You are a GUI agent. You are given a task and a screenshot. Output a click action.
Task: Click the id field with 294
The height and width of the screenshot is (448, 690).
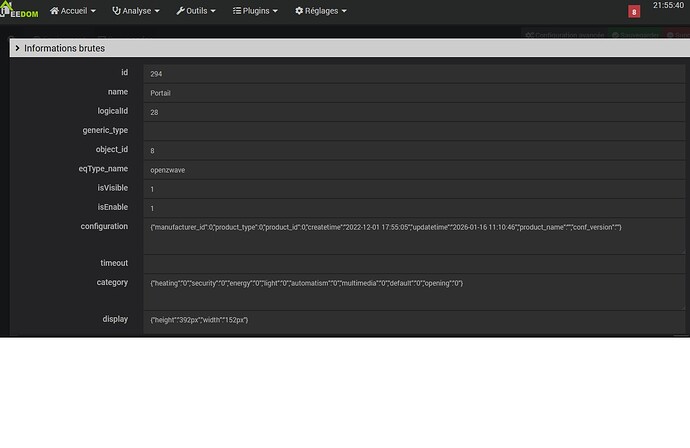tap(414, 74)
